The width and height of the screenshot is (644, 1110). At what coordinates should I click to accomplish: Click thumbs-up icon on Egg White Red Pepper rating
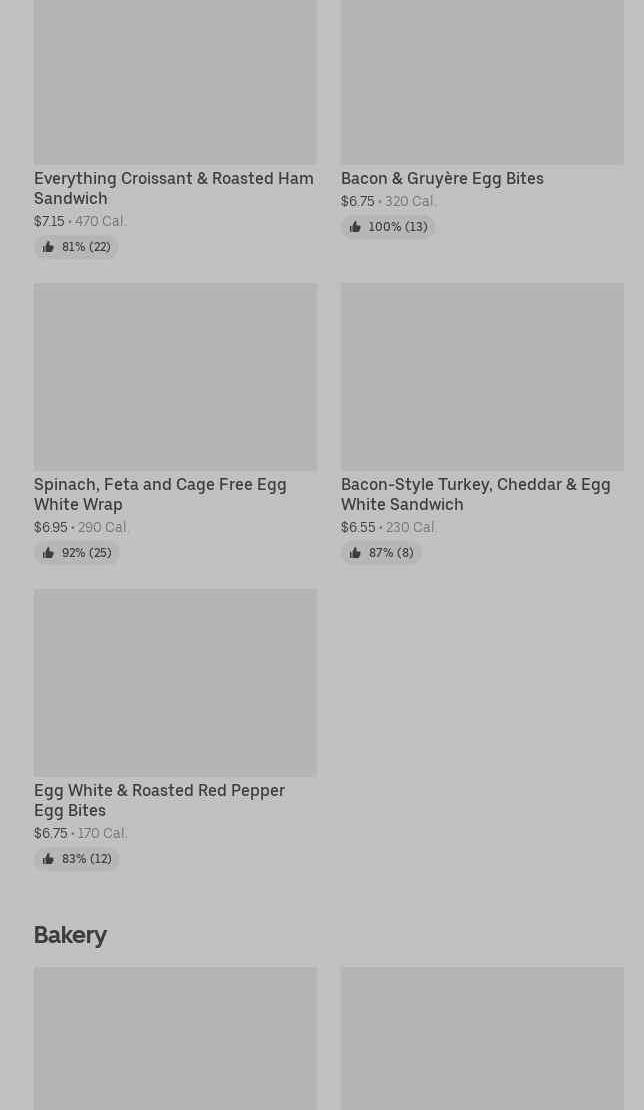click(48, 859)
